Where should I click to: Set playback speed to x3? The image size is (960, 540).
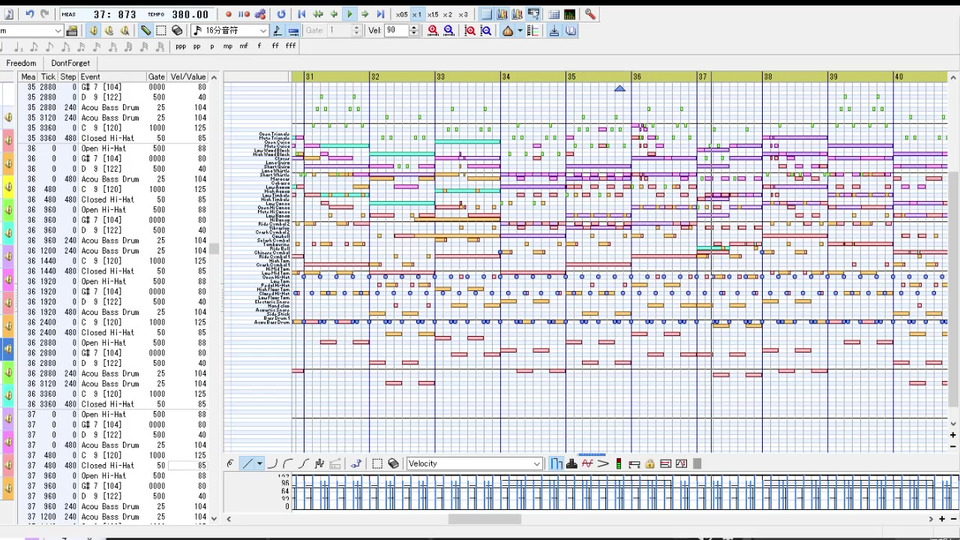coord(463,14)
